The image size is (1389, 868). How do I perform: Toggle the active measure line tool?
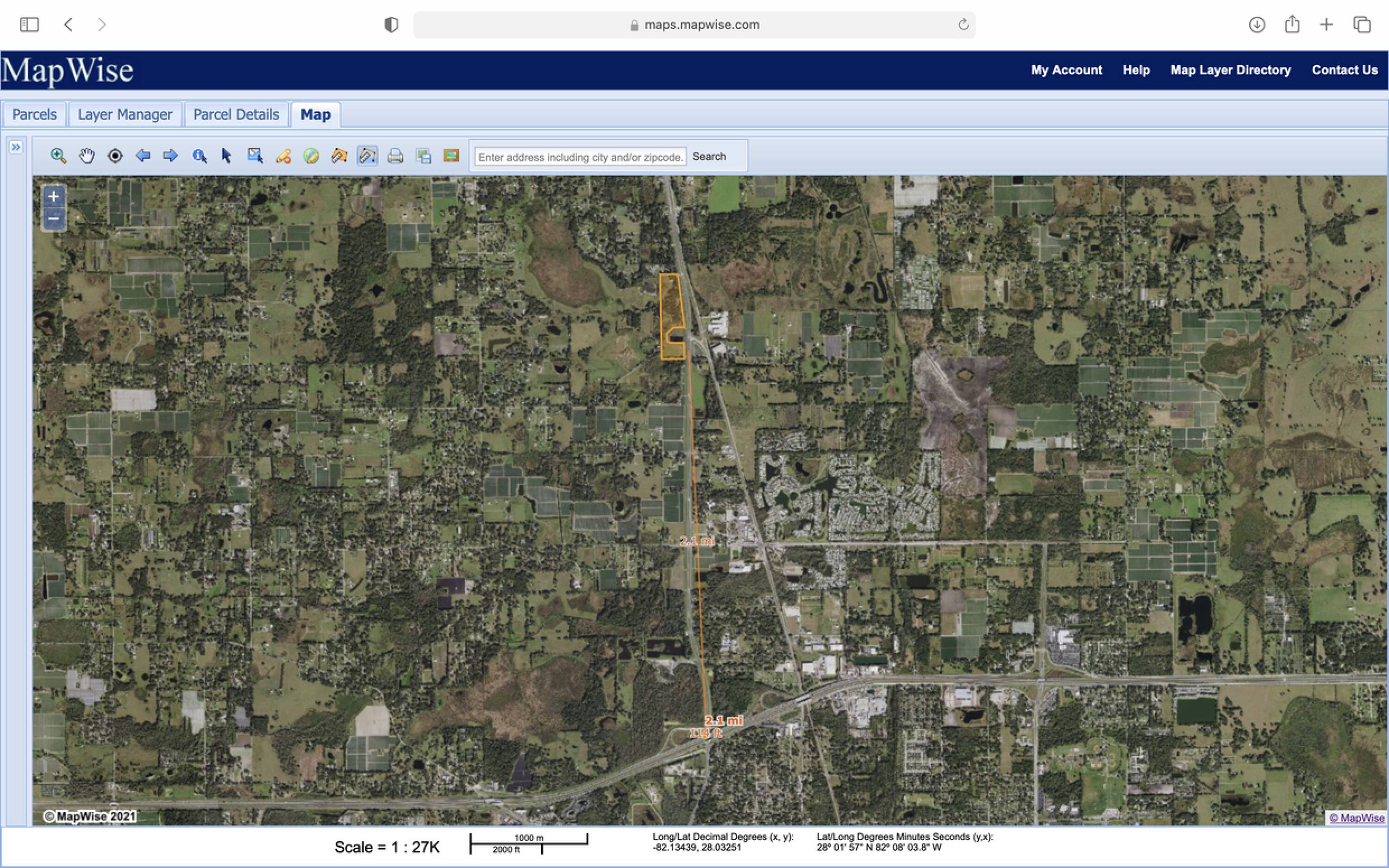tap(367, 156)
